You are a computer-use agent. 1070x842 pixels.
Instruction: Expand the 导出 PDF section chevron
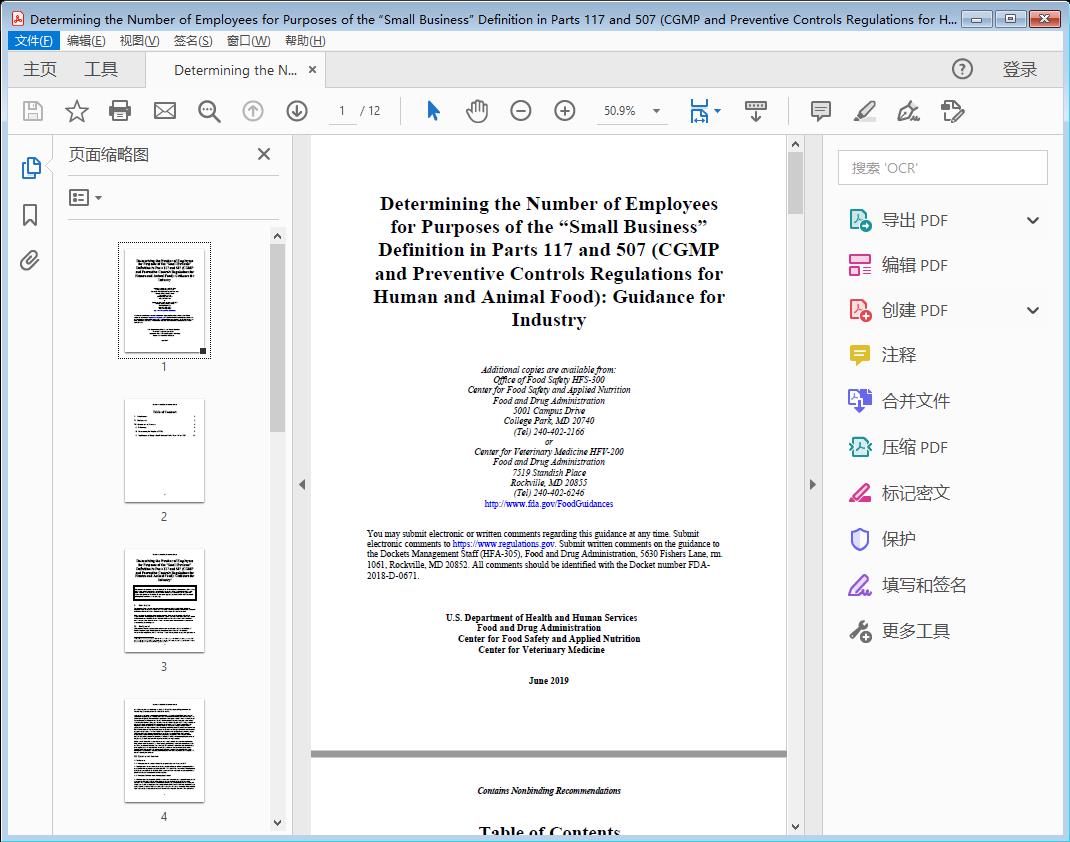pos(1033,220)
